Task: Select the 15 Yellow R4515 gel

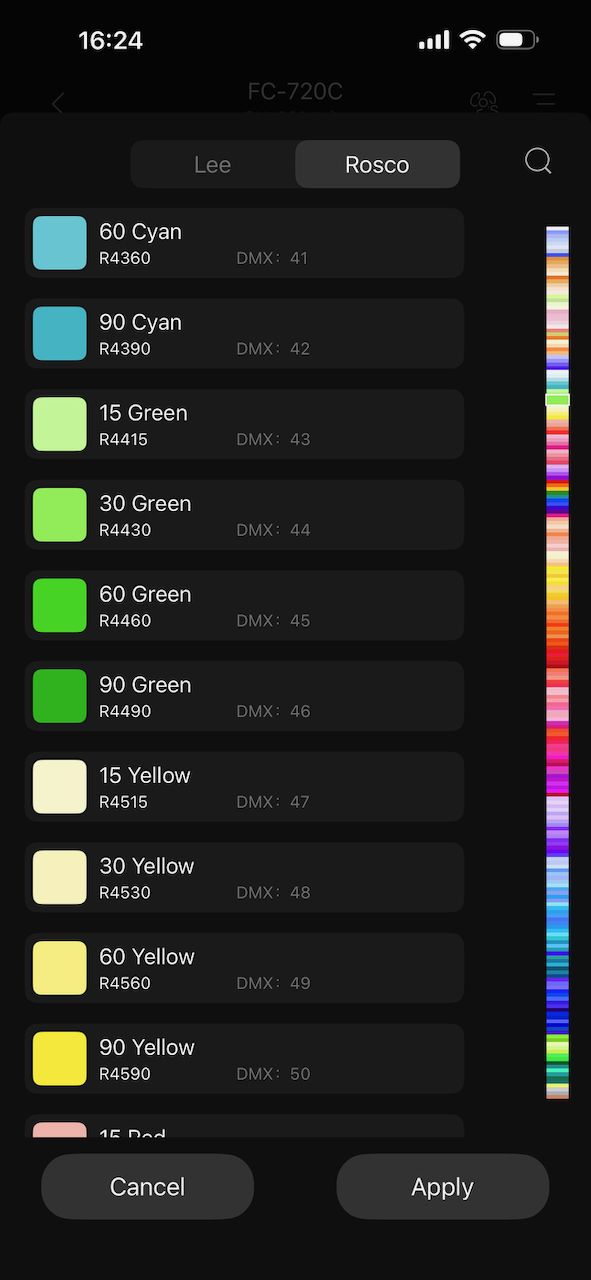Action: click(244, 786)
